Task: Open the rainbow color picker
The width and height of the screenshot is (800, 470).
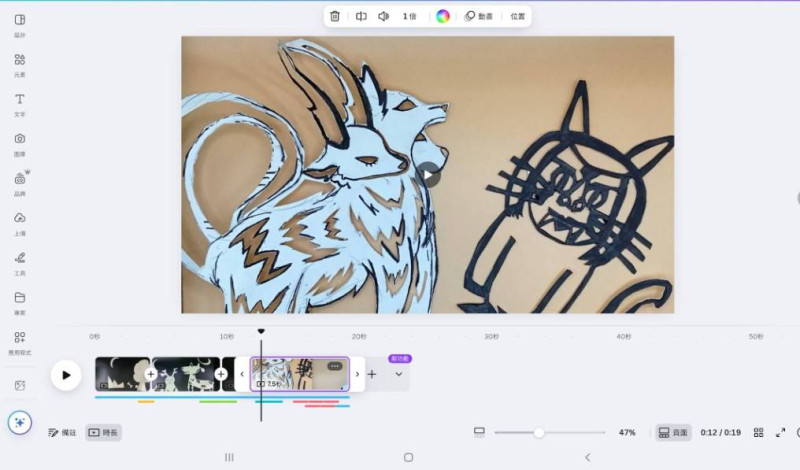Action: point(443,16)
